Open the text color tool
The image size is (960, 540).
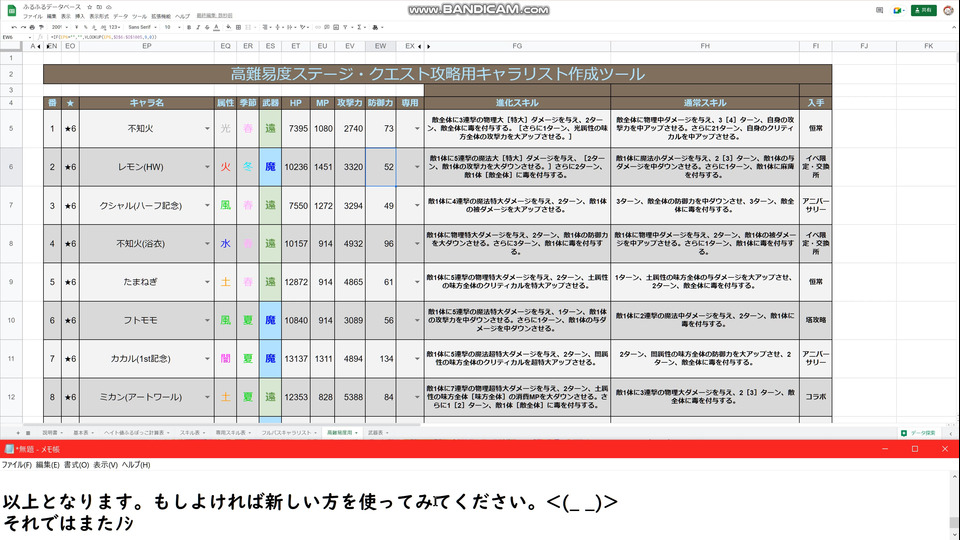216,27
